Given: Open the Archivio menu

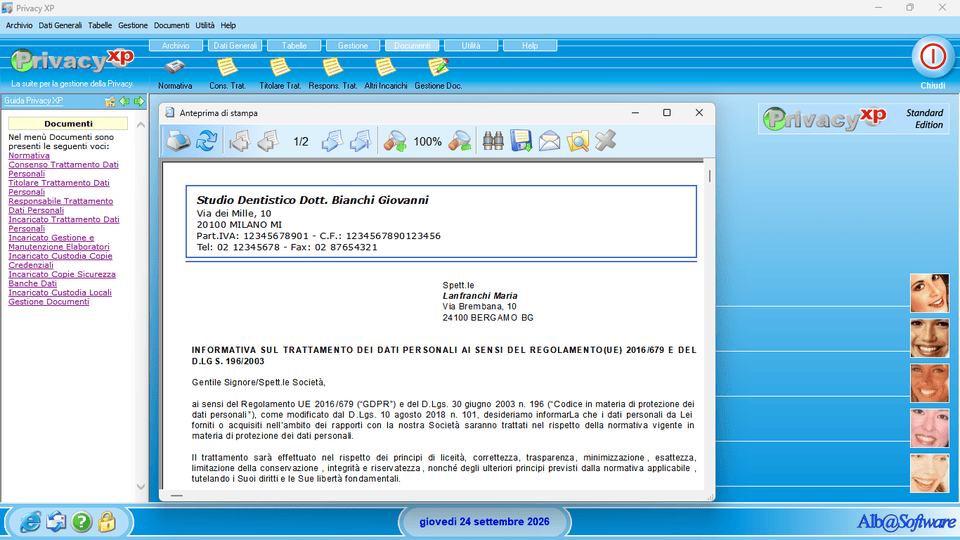Looking at the screenshot, I should pyautogui.click(x=19, y=25).
